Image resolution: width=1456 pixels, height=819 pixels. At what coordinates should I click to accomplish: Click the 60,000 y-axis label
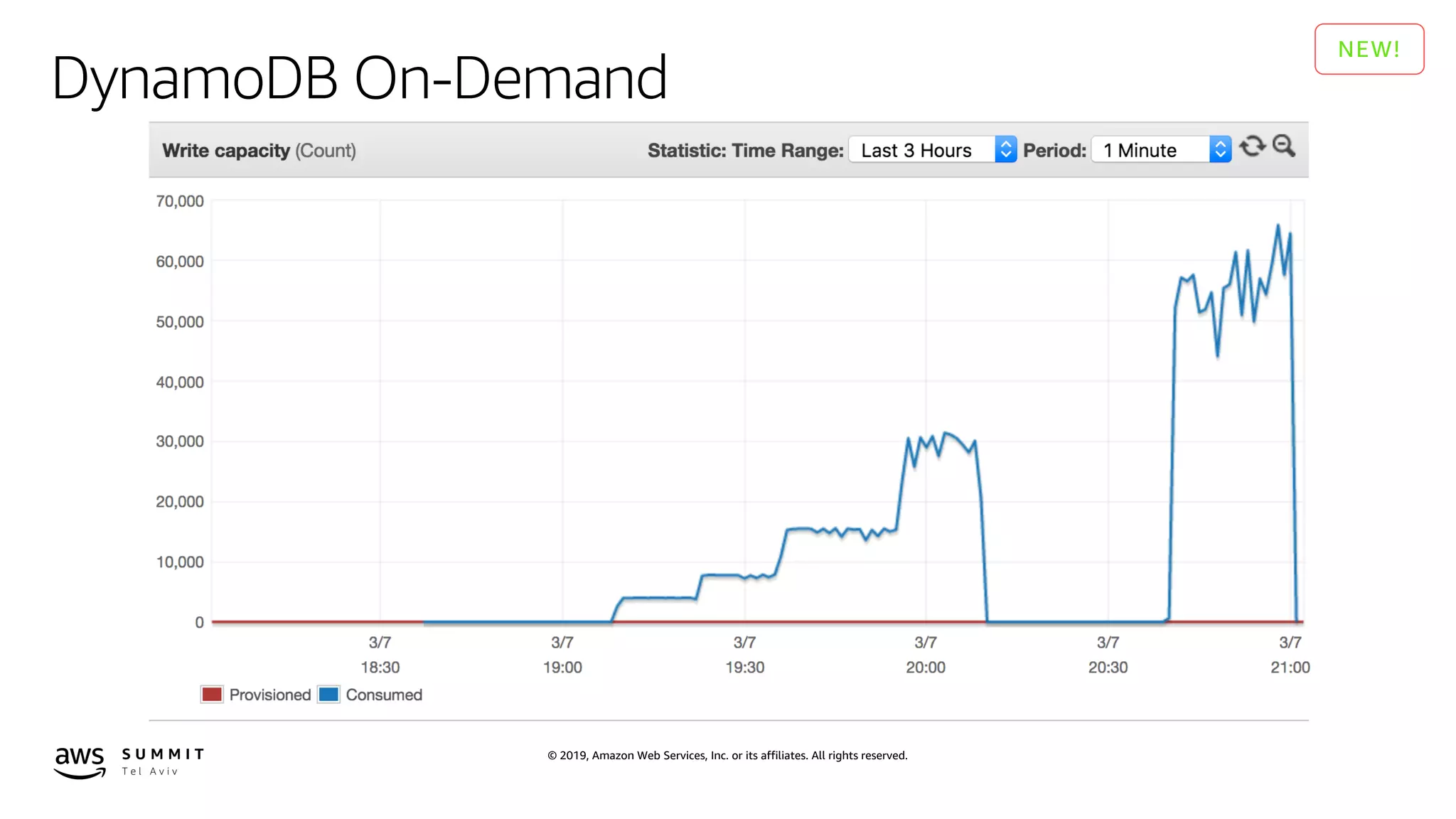click(180, 262)
